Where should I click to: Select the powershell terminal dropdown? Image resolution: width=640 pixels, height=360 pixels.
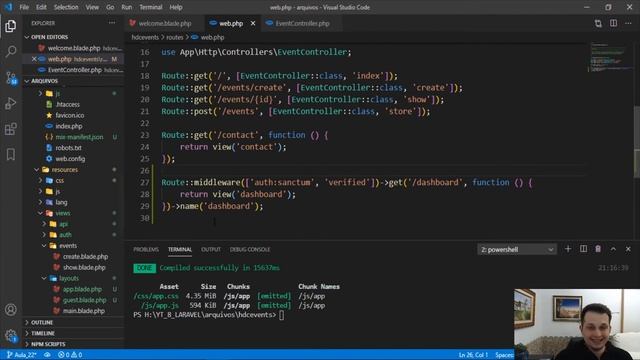[x=517, y=249]
